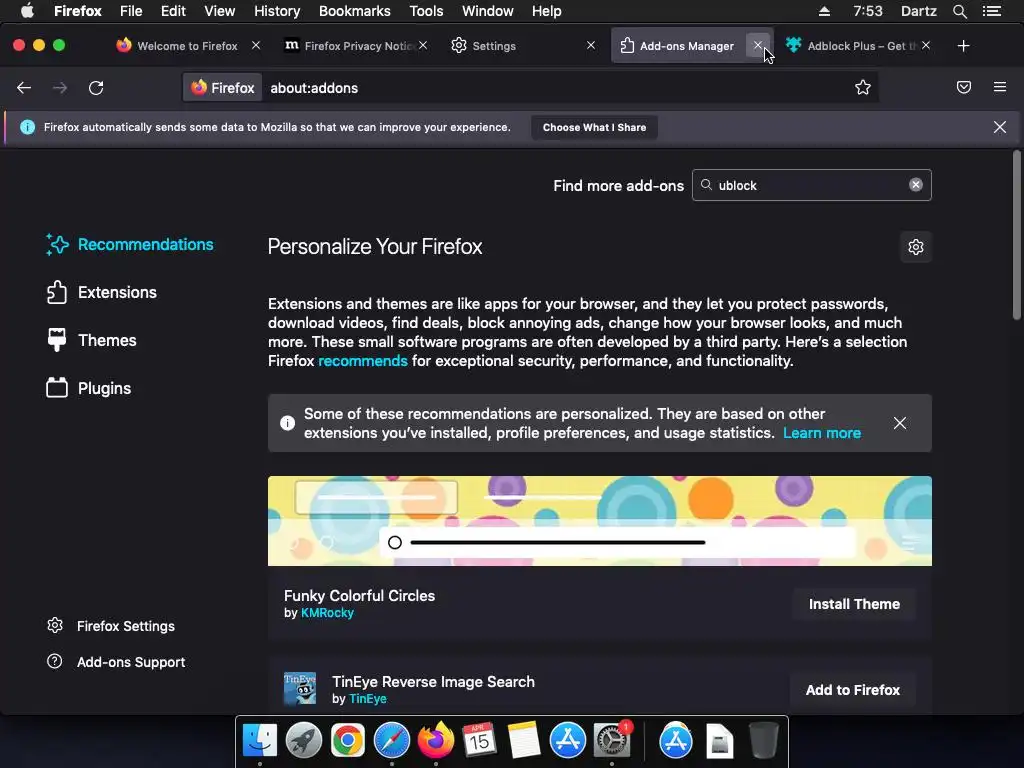This screenshot has height=768, width=1024.
Task: Close the Add-ons Manager tab
Action: 758,46
